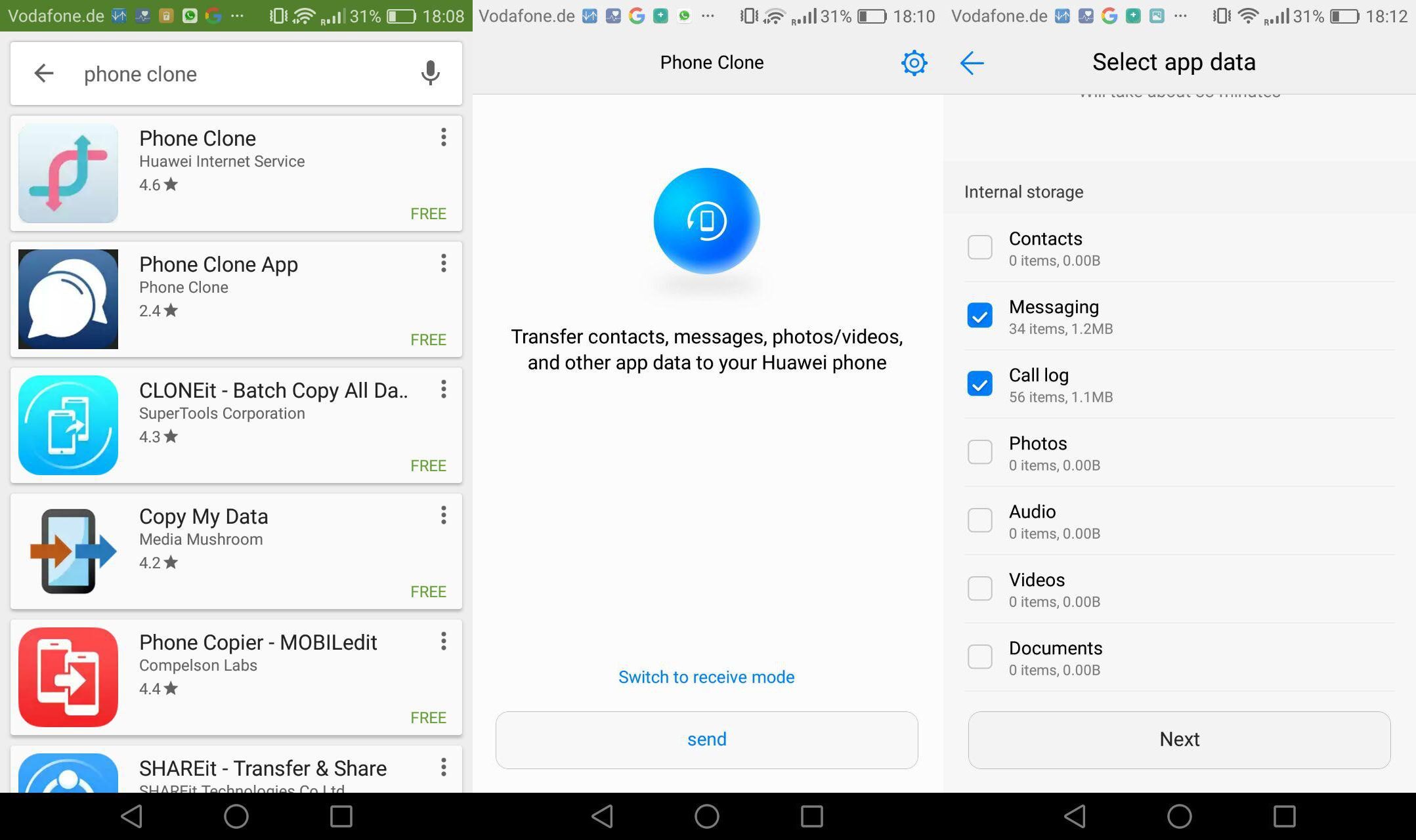1416x840 pixels.
Task: Tap the 'Compelson Labs' developer name
Action: (198, 665)
